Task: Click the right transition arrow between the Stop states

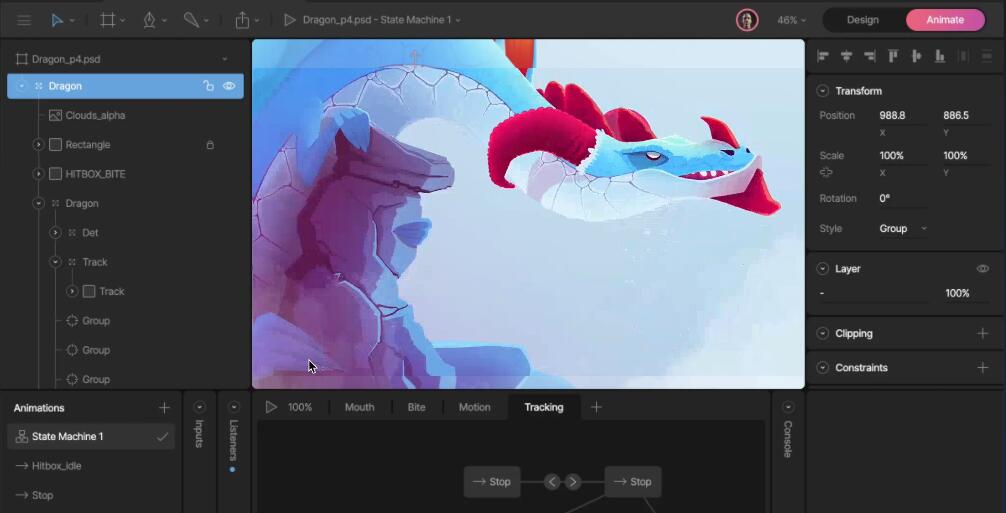Action: [573, 482]
